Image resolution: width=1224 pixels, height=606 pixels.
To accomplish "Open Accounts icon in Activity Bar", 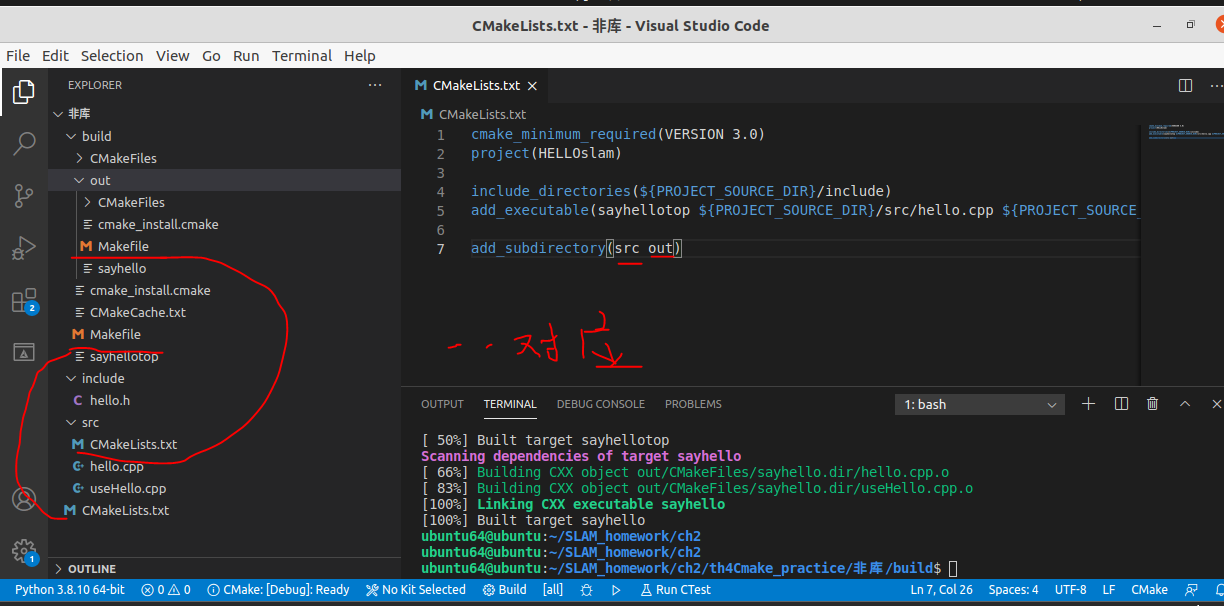I will click(x=23, y=499).
